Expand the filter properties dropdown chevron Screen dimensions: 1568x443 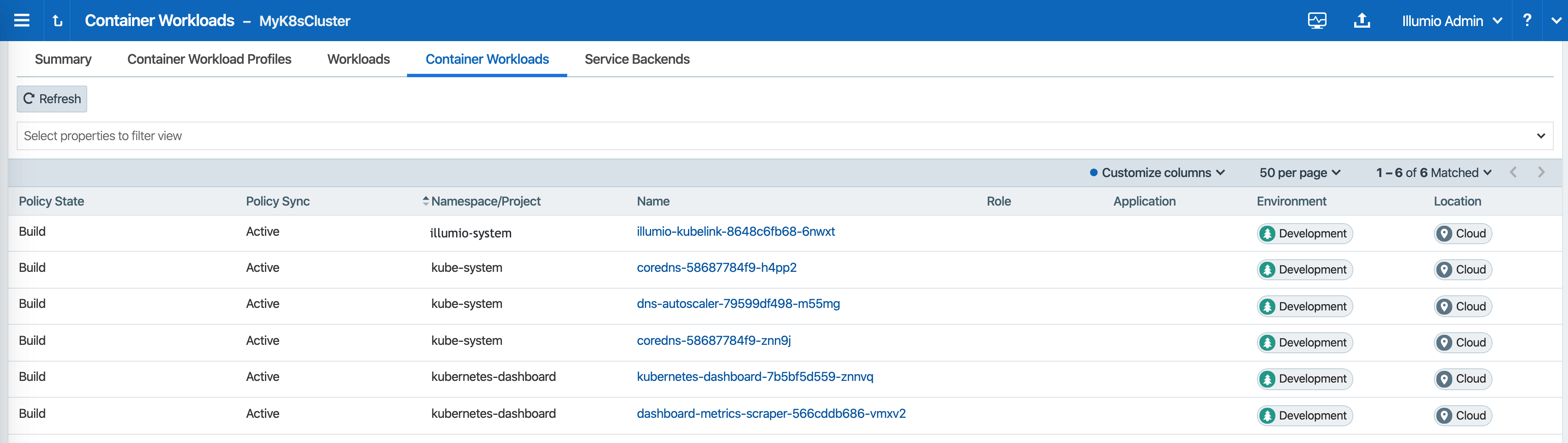(1541, 135)
